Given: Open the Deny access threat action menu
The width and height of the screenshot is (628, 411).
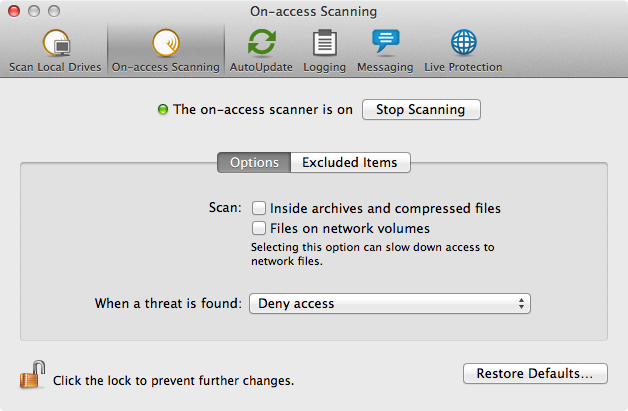Looking at the screenshot, I should tap(390, 304).
